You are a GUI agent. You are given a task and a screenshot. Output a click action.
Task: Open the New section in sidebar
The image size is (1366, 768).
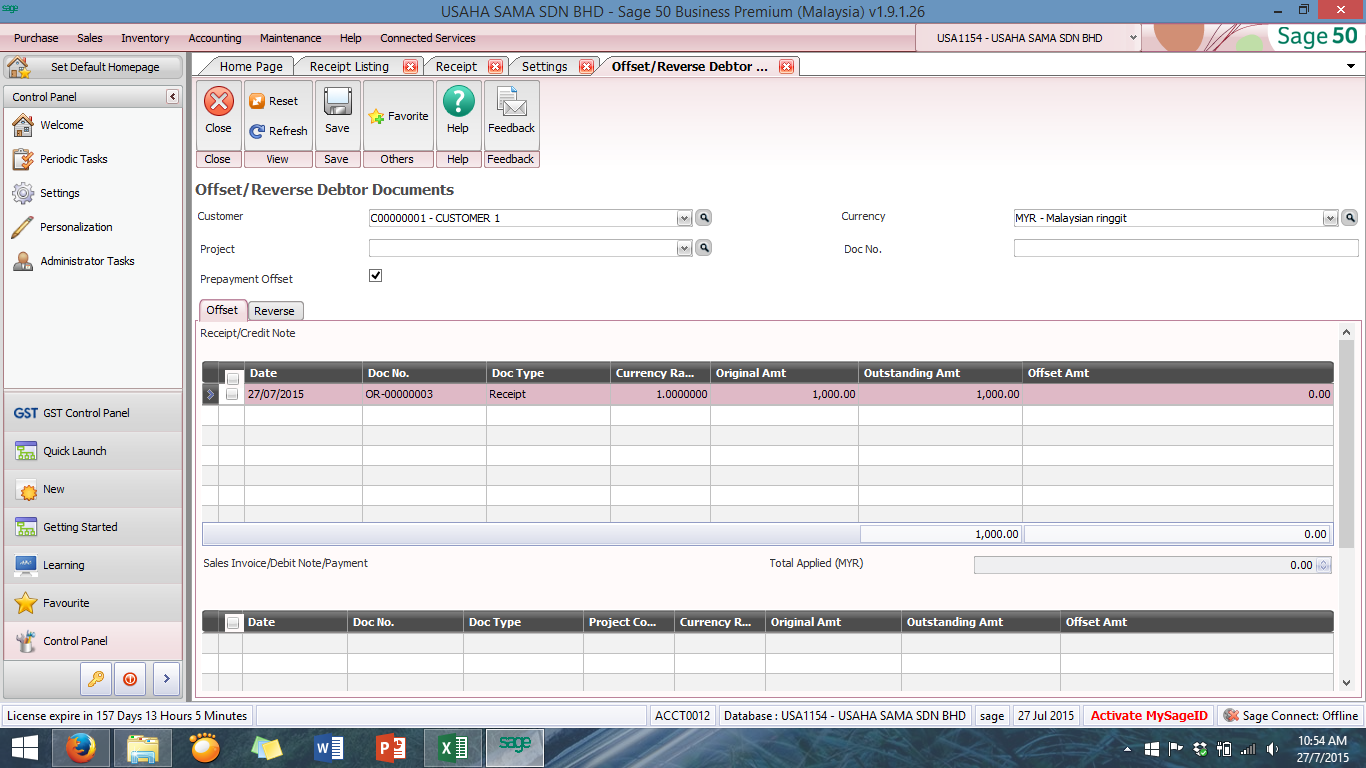[x=93, y=489]
